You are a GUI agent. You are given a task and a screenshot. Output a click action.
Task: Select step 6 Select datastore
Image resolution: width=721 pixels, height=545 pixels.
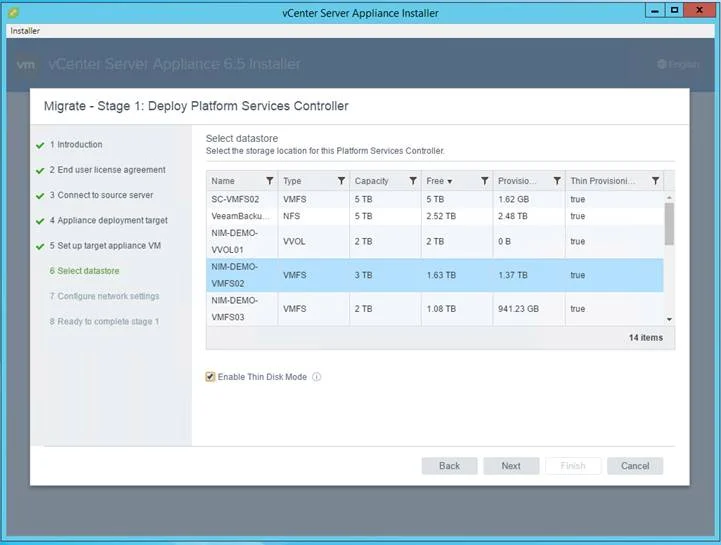click(84, 271)
